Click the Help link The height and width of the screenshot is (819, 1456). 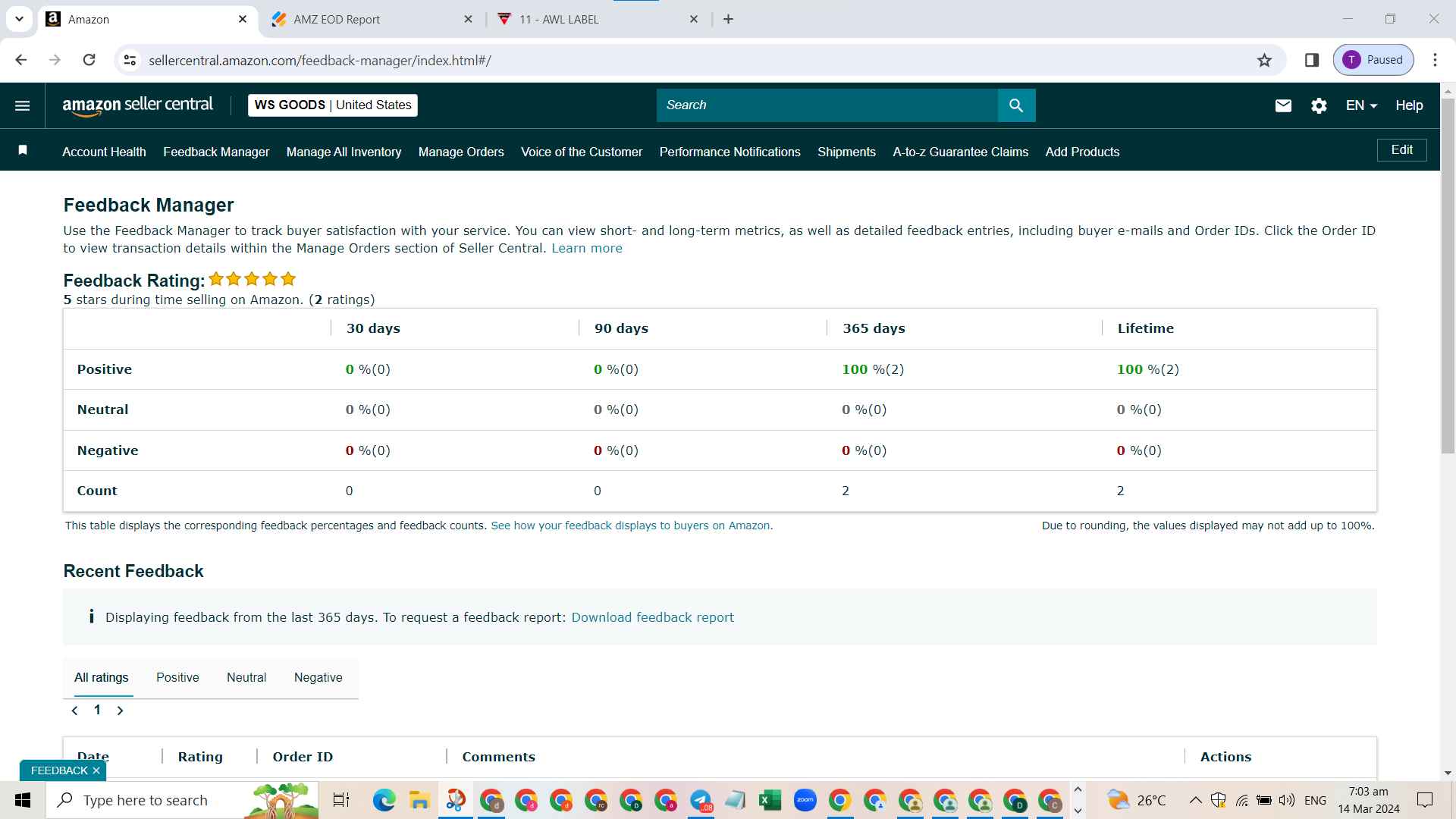1409,105
